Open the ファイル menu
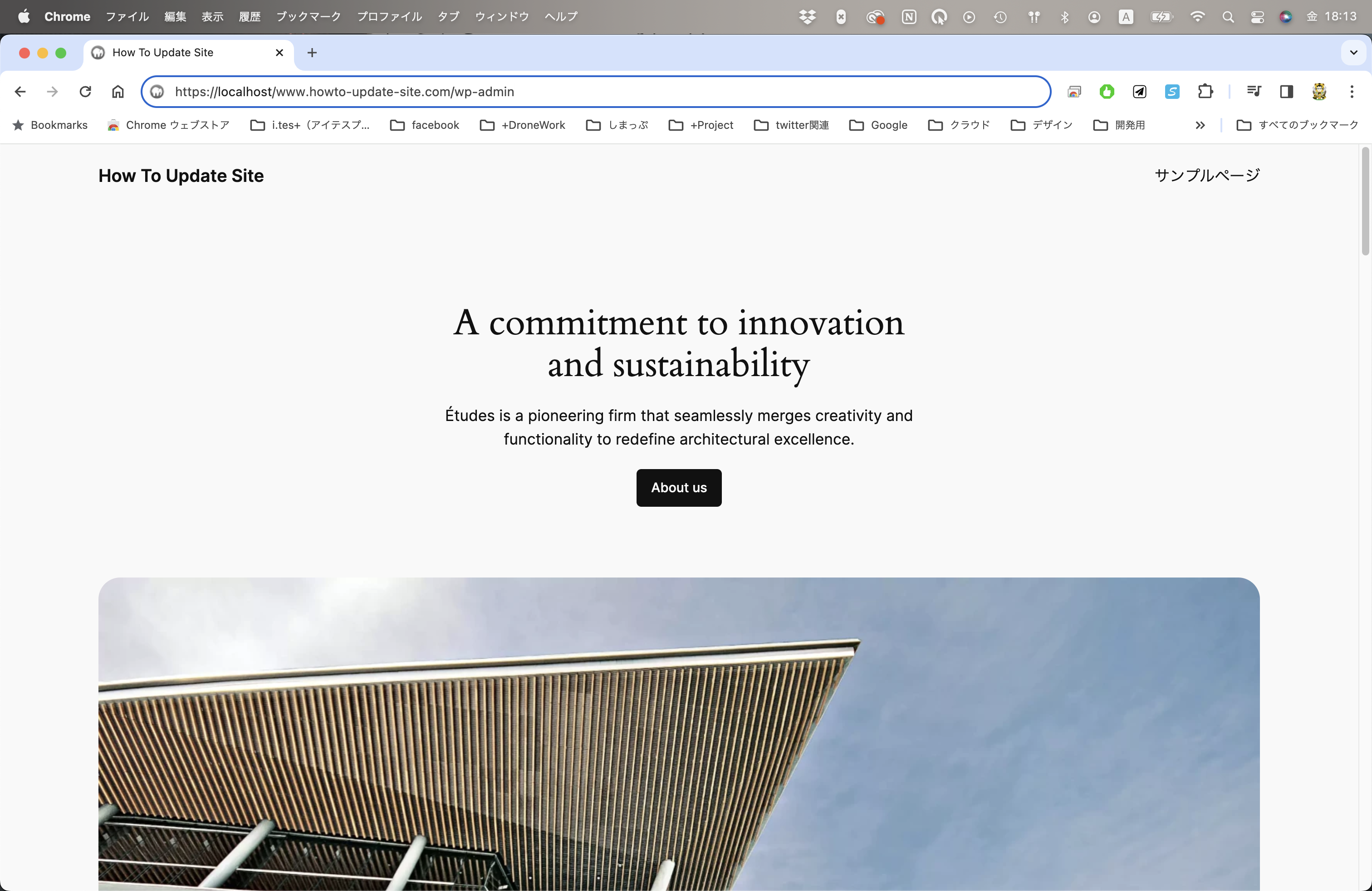Image resolution: width=1372 pixels, height=891 pixels. coord(127,17)
